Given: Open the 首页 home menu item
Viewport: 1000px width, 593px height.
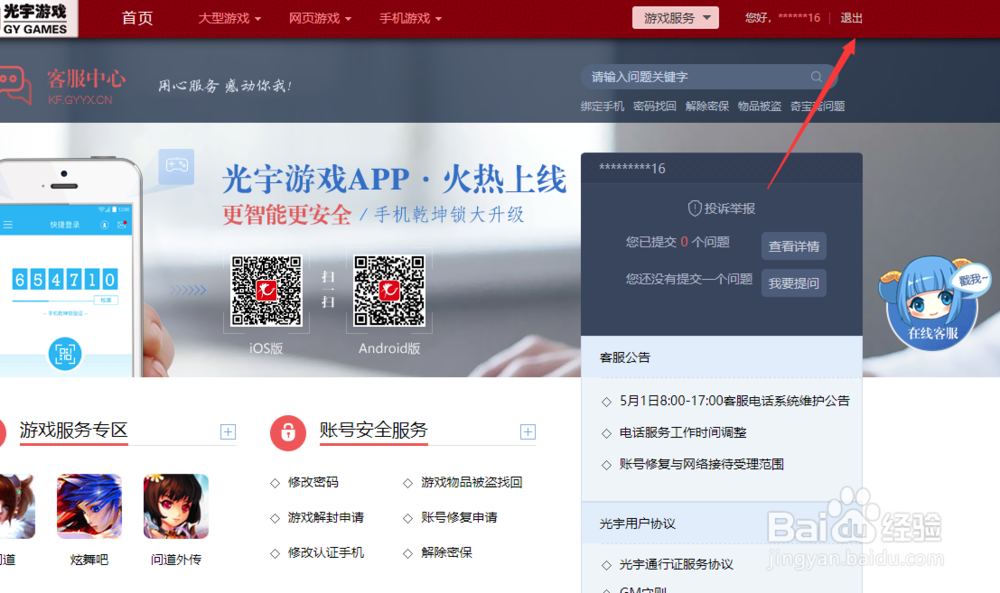Looking at the screenshot, I should (137, 18).
